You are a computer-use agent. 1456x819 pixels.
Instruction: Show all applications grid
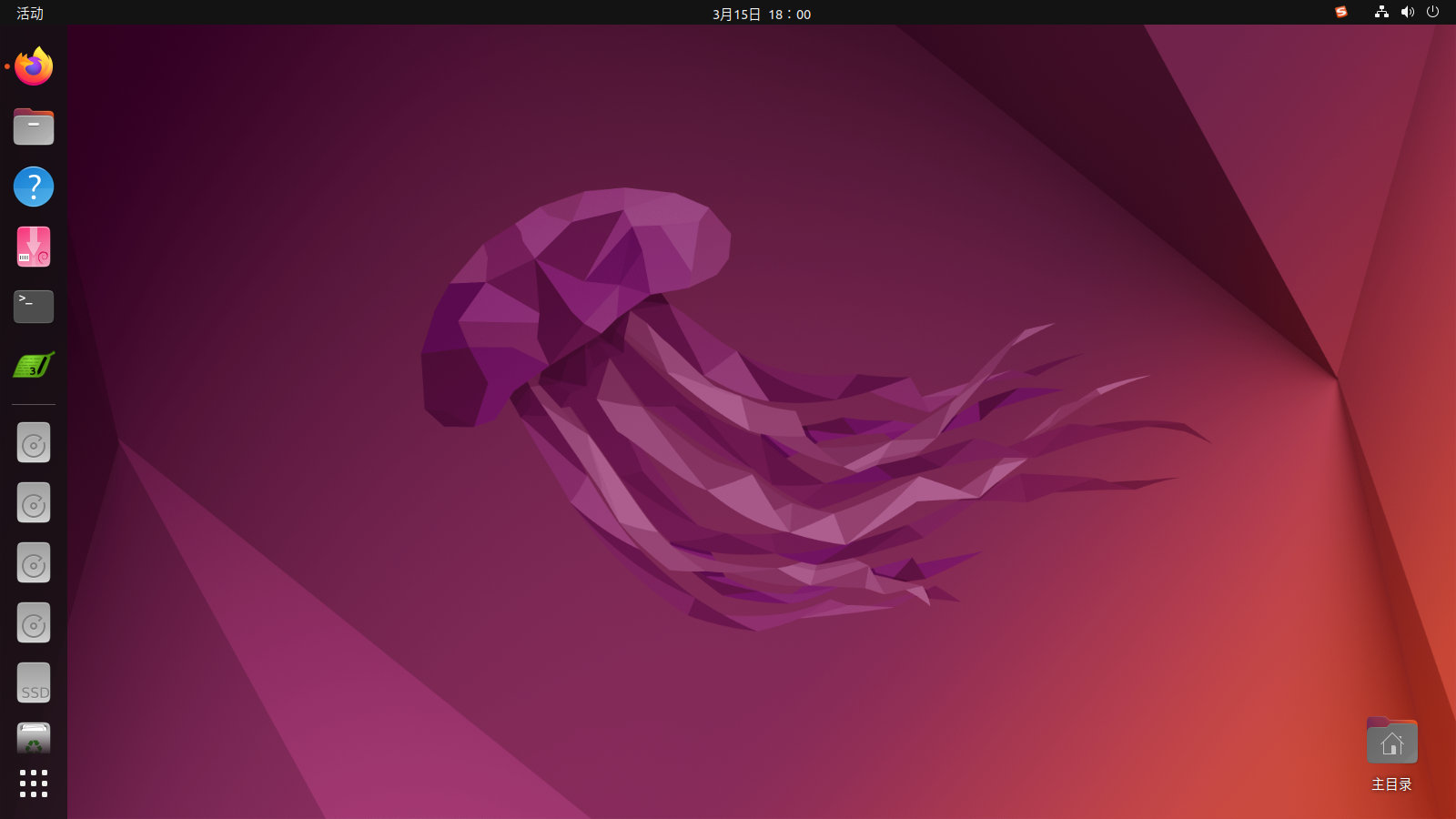tap(34, 784)
